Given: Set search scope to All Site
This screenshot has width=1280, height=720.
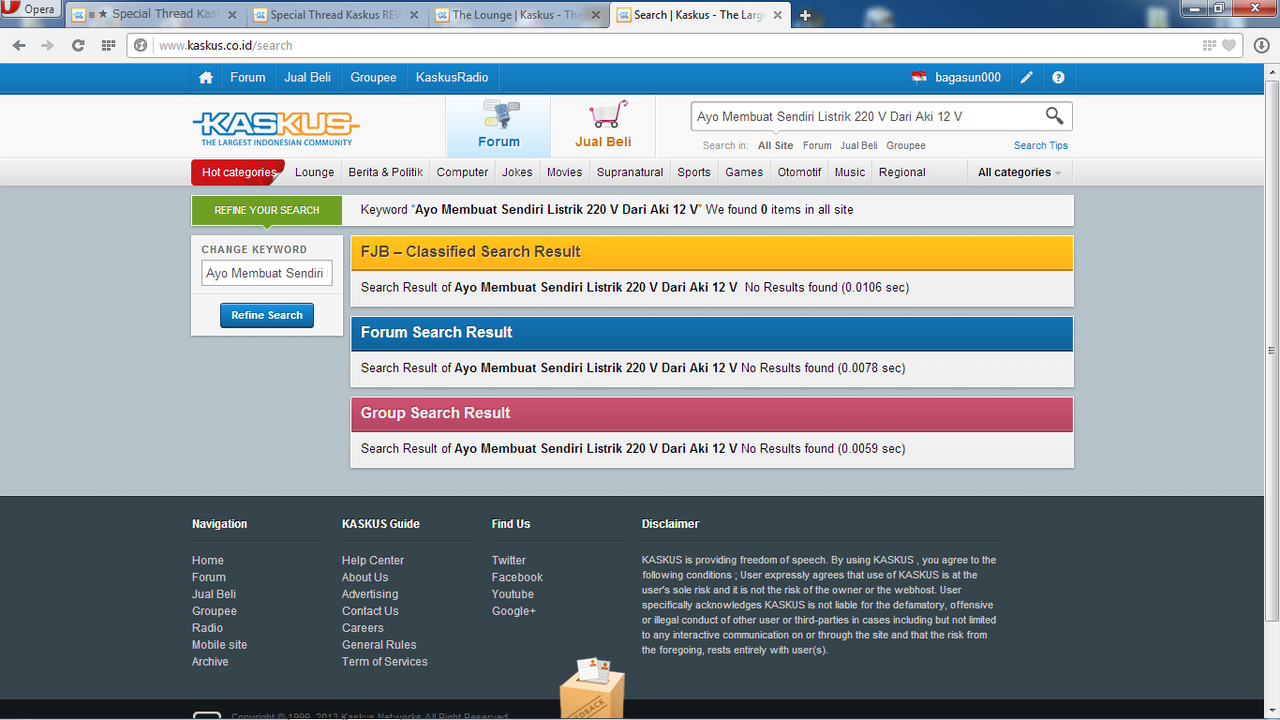Looking at the screenshot, I should (775, 146).
